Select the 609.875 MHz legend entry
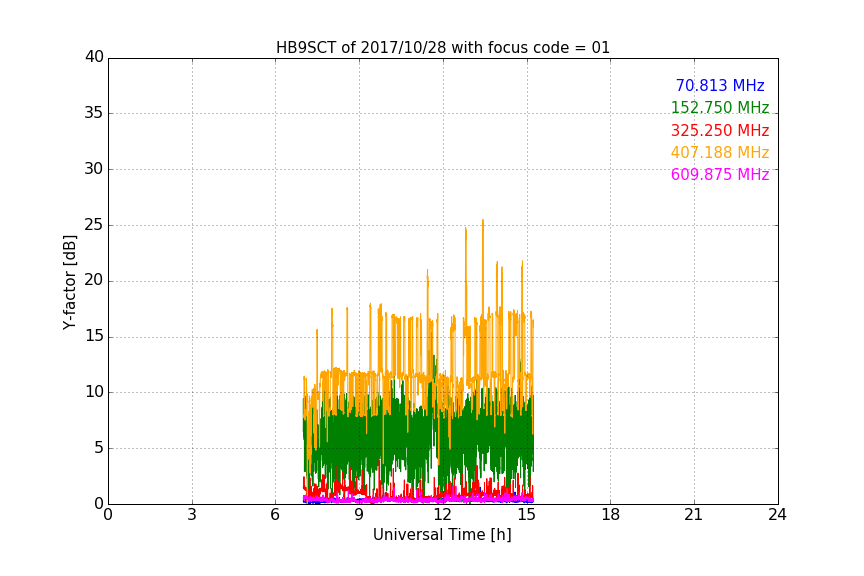The image size is (864, 576). (720, 174)
